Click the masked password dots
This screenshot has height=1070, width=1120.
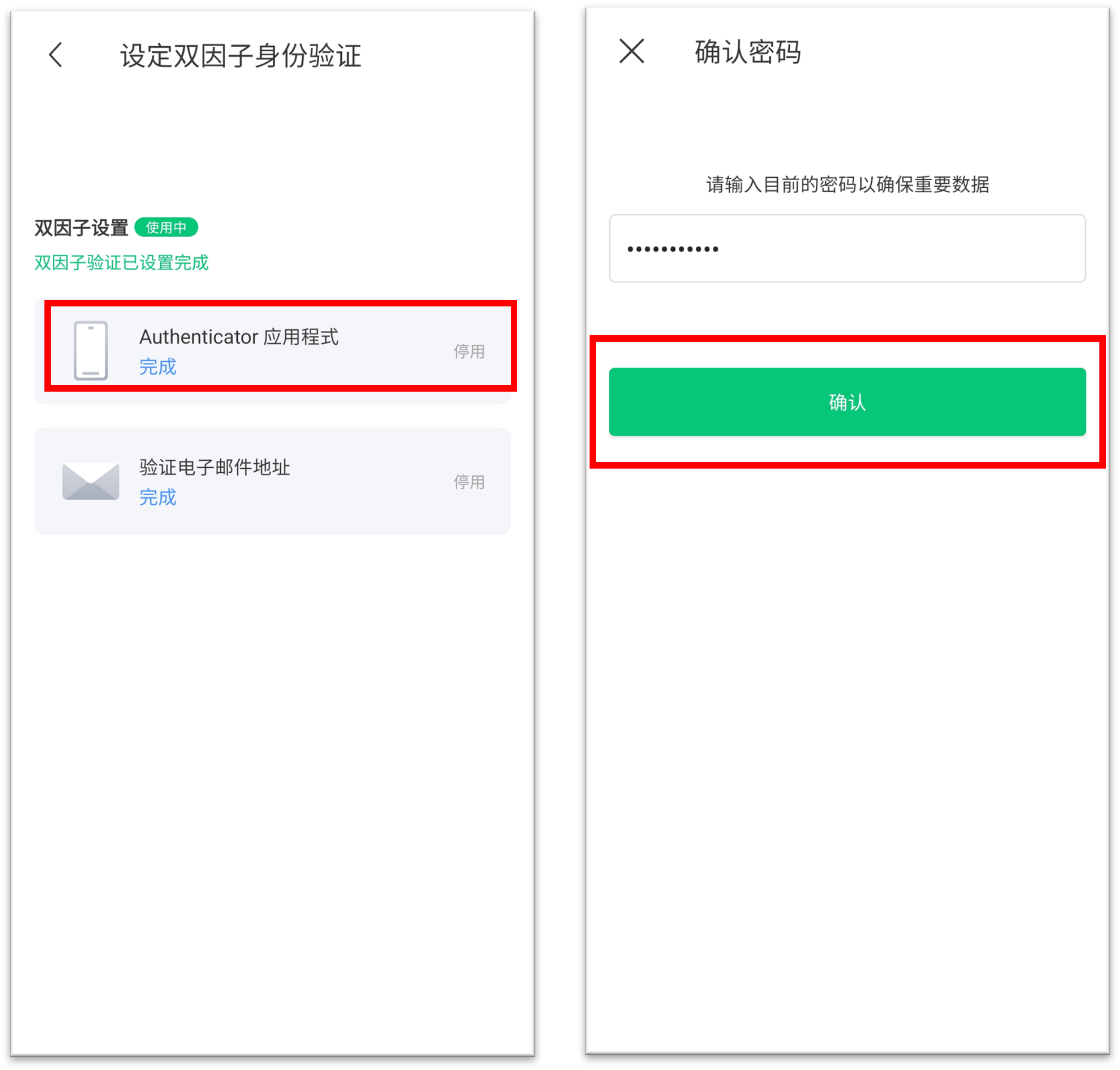coord(672,249)
